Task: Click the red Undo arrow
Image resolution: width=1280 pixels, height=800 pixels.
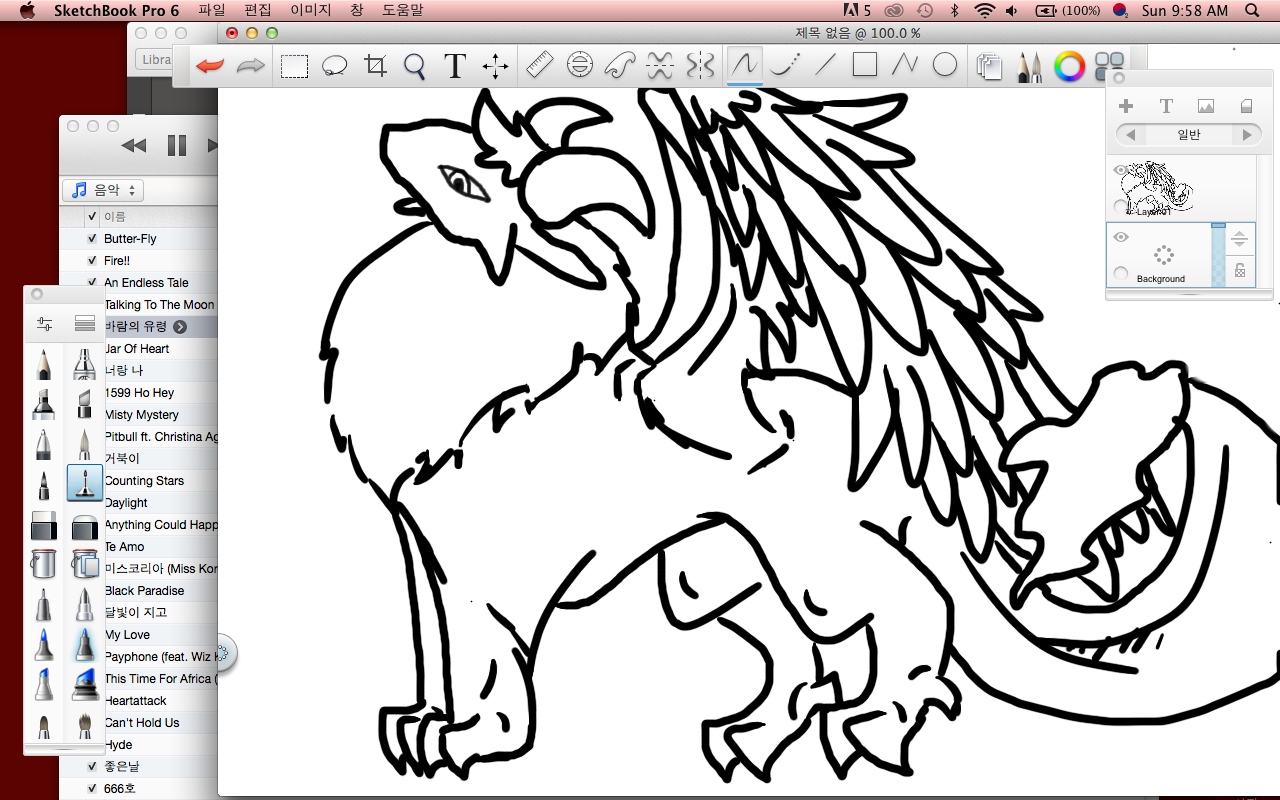Action: pos(210,66)
